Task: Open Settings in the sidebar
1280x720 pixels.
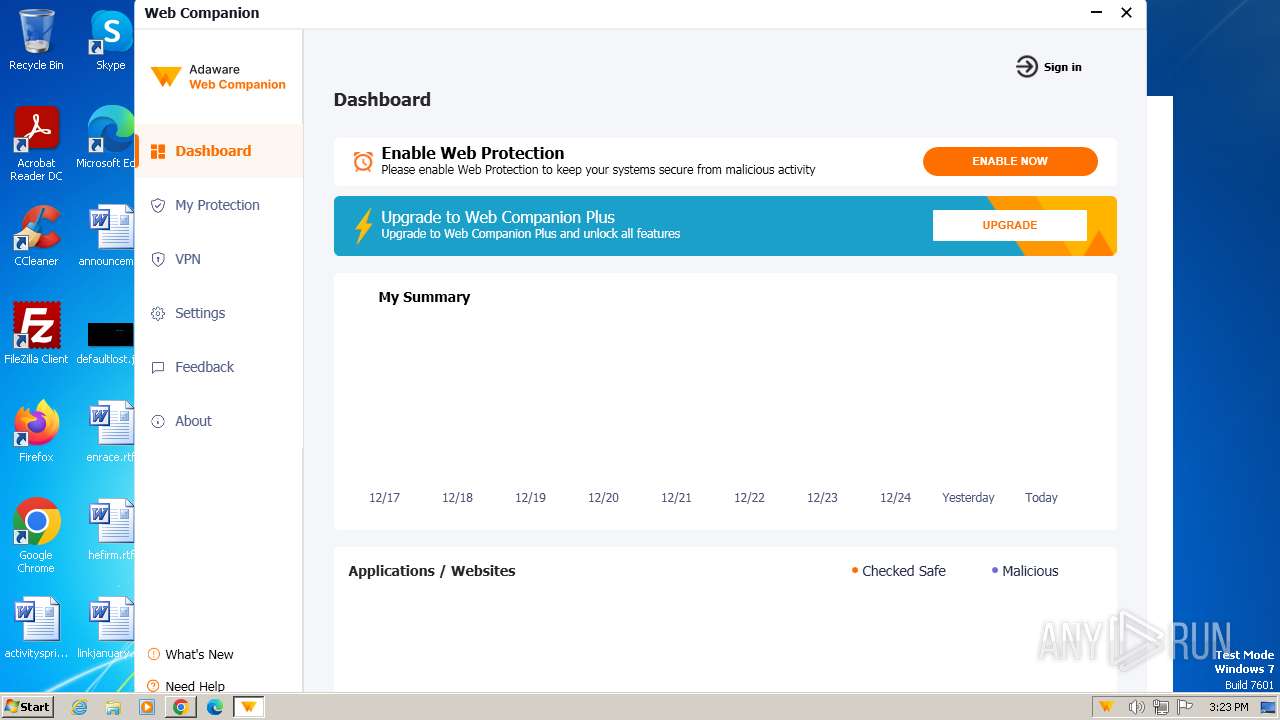Action: tap(218, 313)
